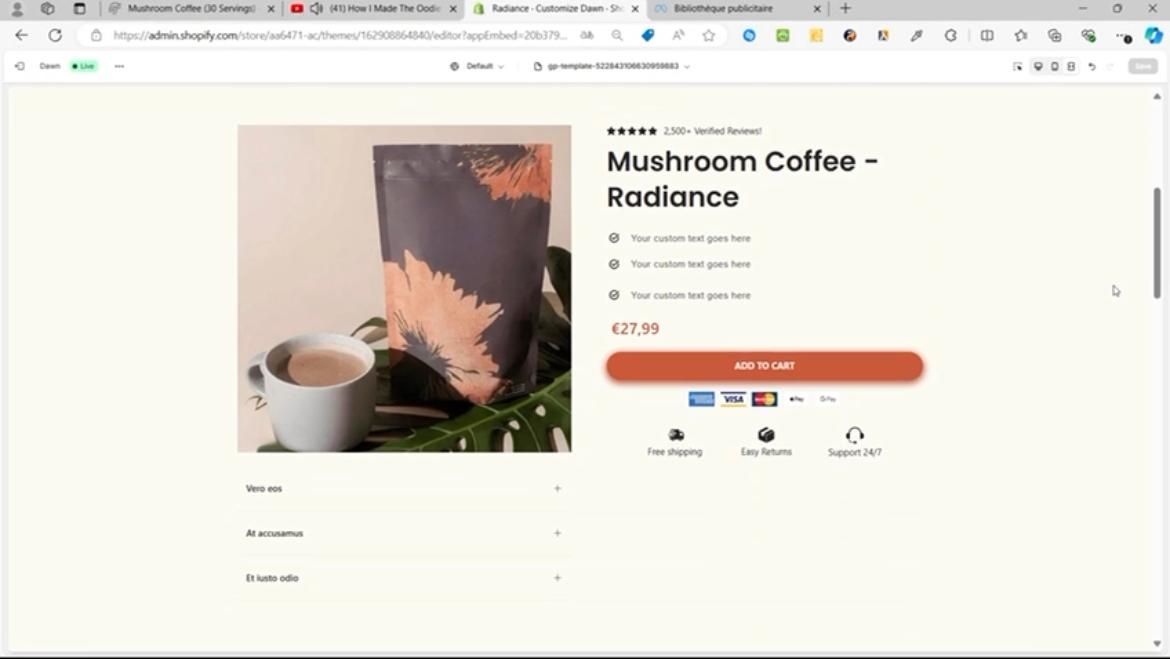Click the blue circle extension icon
The width and height of the screenshot is (1170, 659).
[749, 35]
